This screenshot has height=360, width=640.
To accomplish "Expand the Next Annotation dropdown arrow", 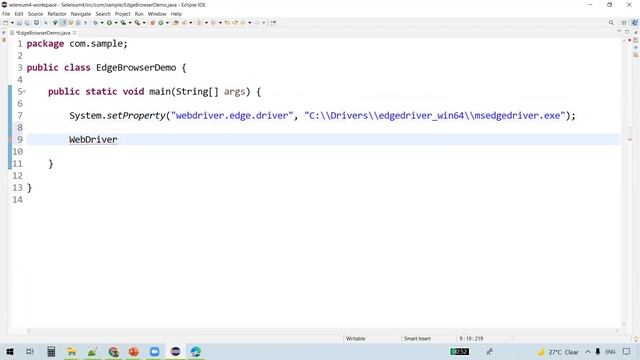I will click(x=207, y=23).
